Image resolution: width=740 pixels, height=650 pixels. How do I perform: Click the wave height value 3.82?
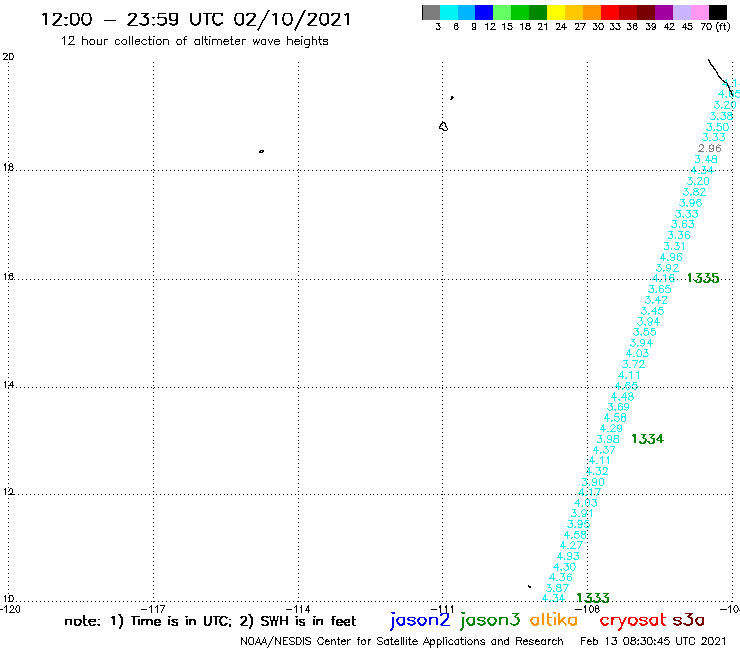[694, 192]
